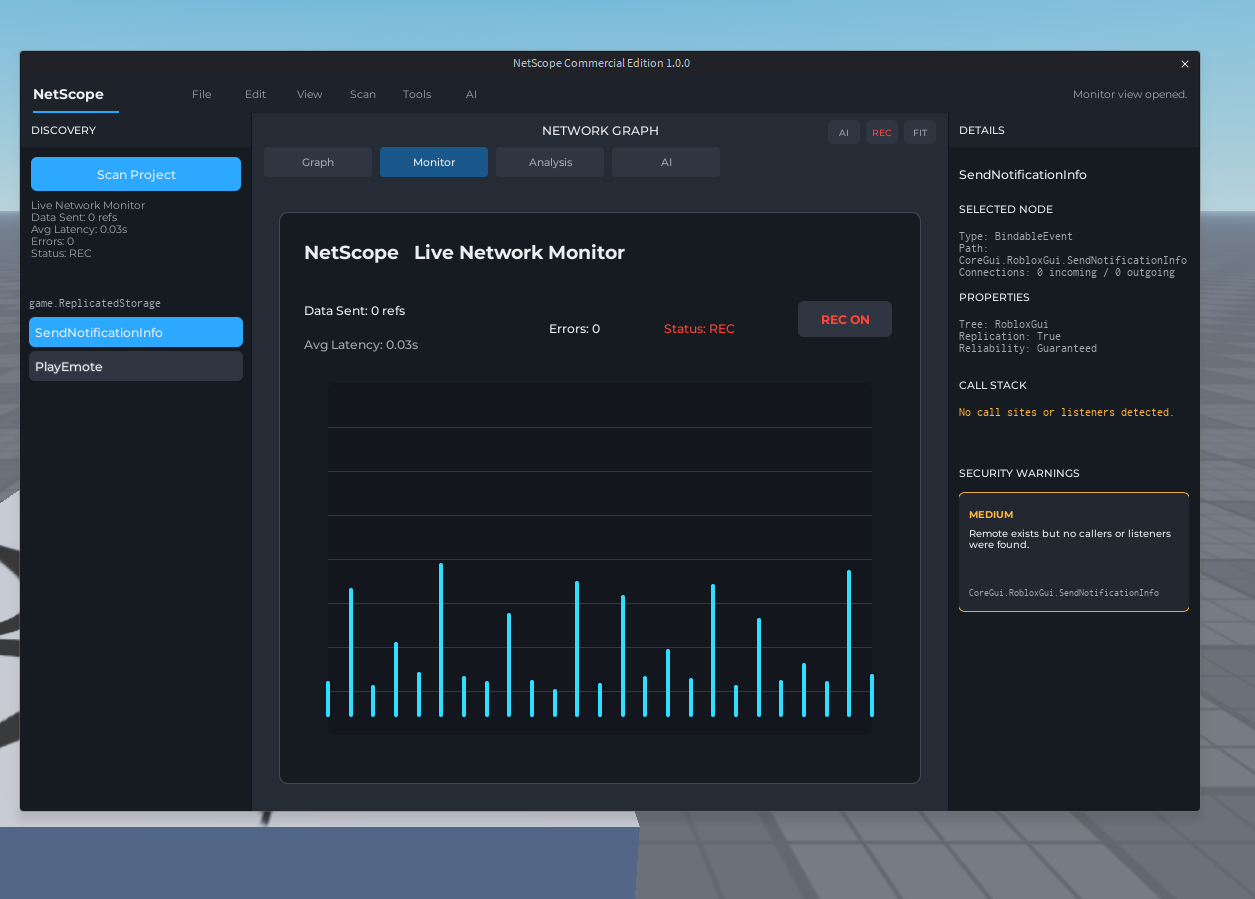The height and width of the screenshot is (899, 1255).
Task: Switch to the Monitor tab
Action: click(x=434, y=162)
